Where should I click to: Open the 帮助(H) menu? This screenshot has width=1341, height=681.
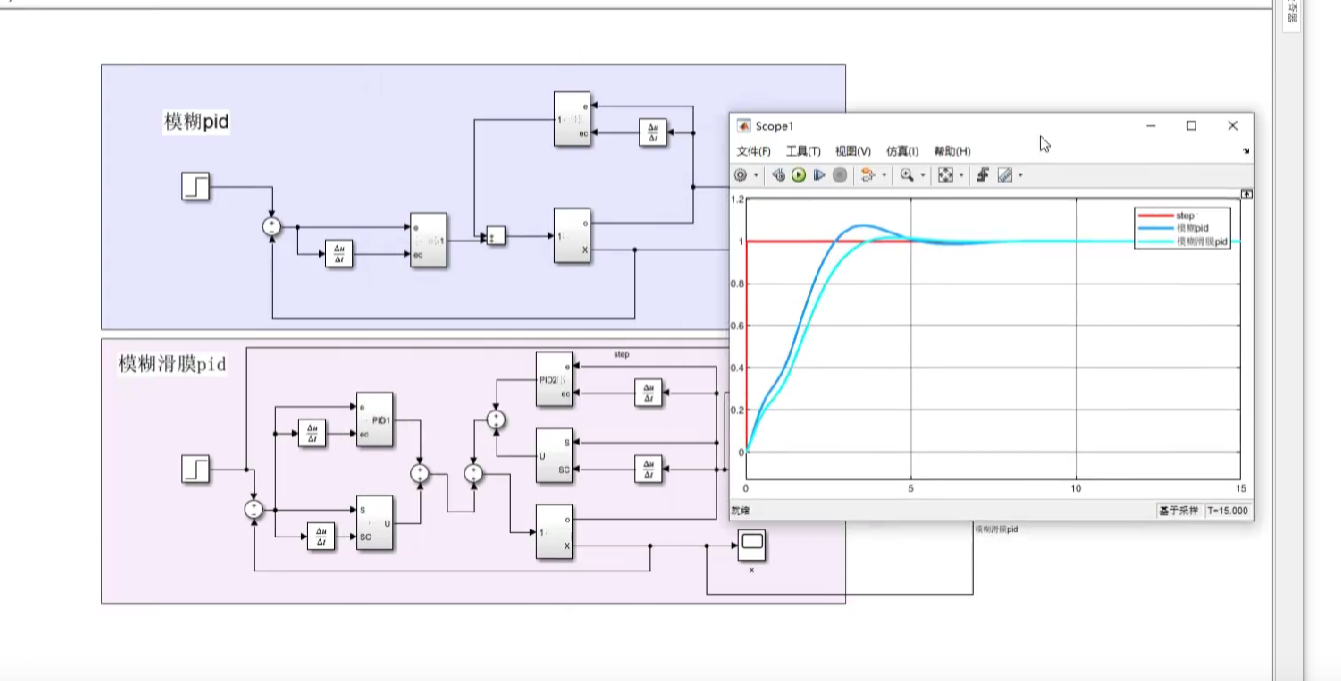(952, 151)
